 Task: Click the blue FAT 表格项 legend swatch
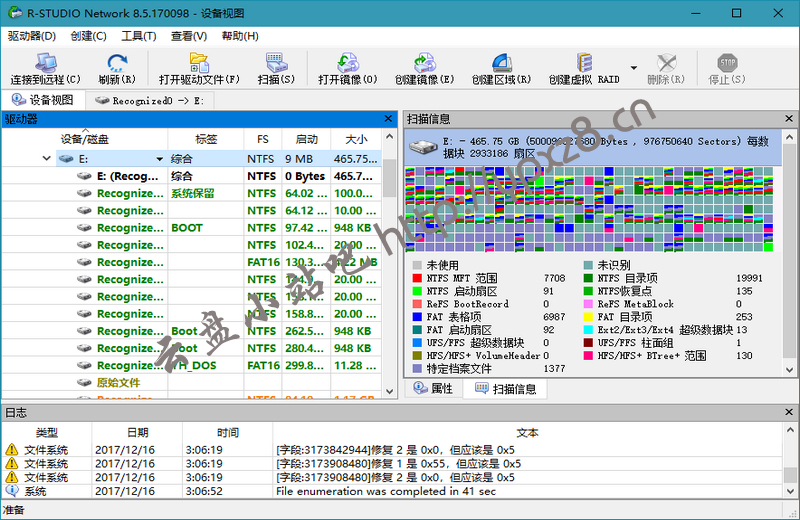(x=417, y=317)
